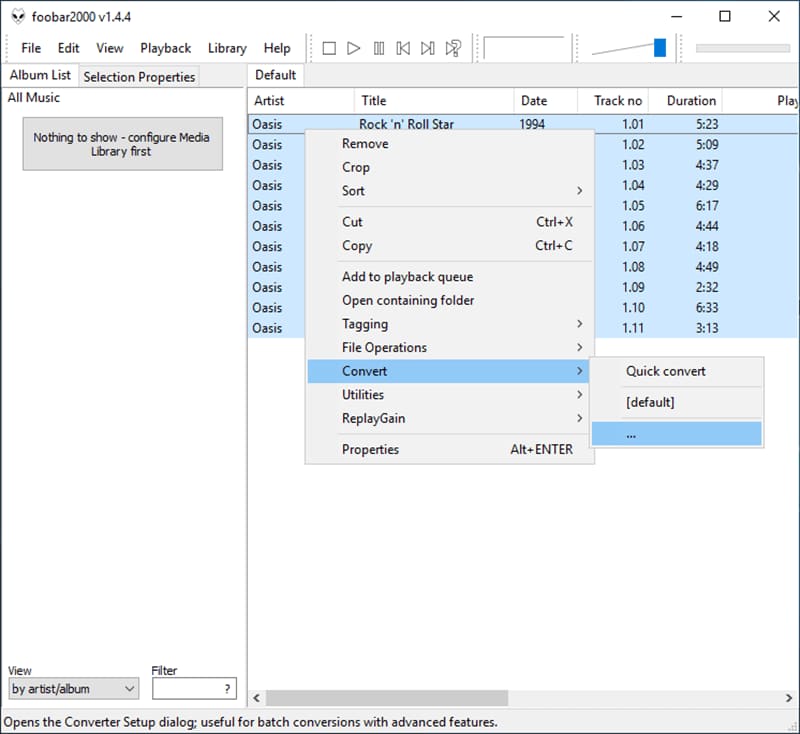Expand the Utilities submenu
800x734 pixels.
point(449,394)
